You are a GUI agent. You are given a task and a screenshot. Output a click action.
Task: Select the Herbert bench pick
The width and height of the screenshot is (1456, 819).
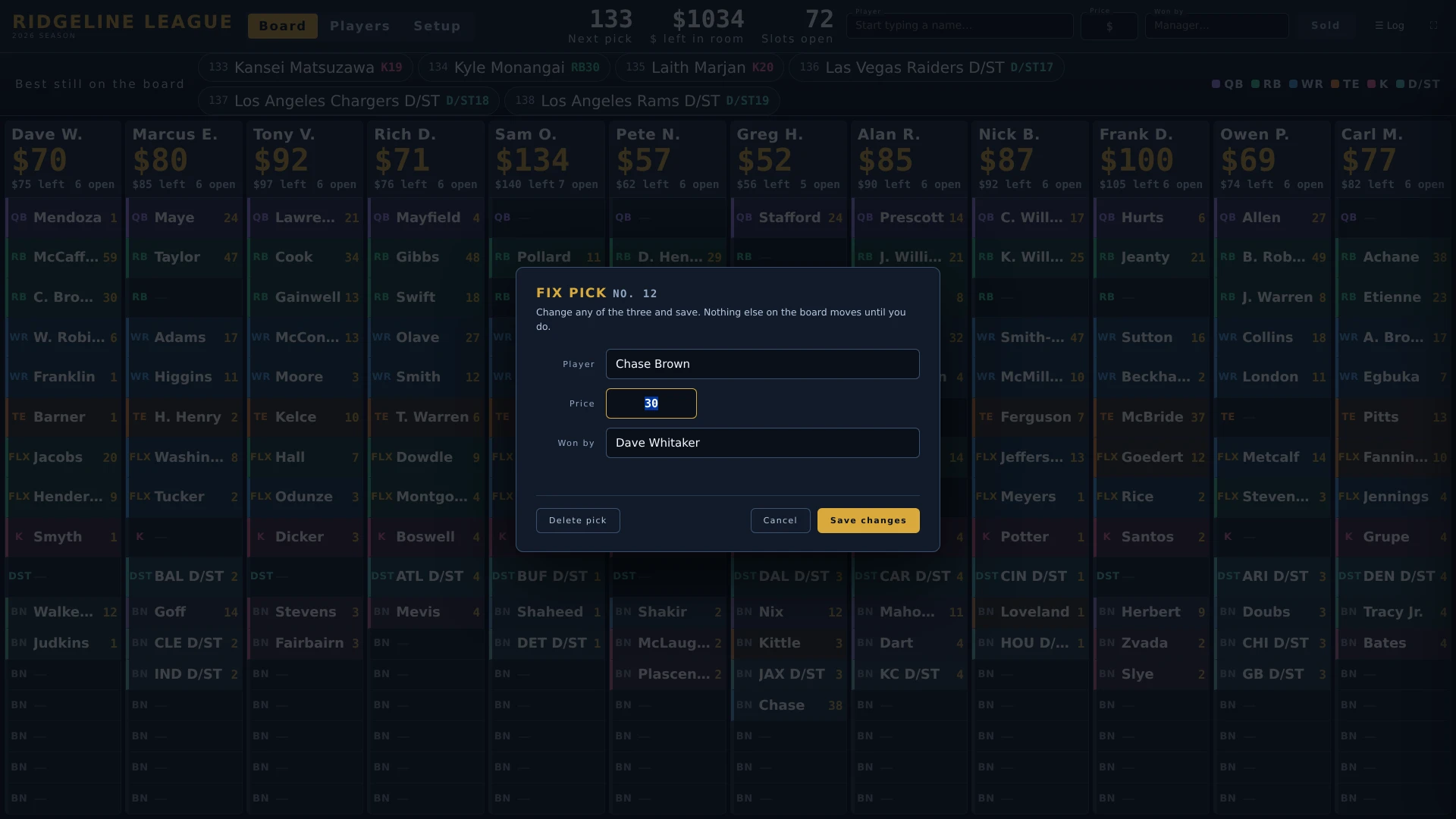click(1151, 612)
